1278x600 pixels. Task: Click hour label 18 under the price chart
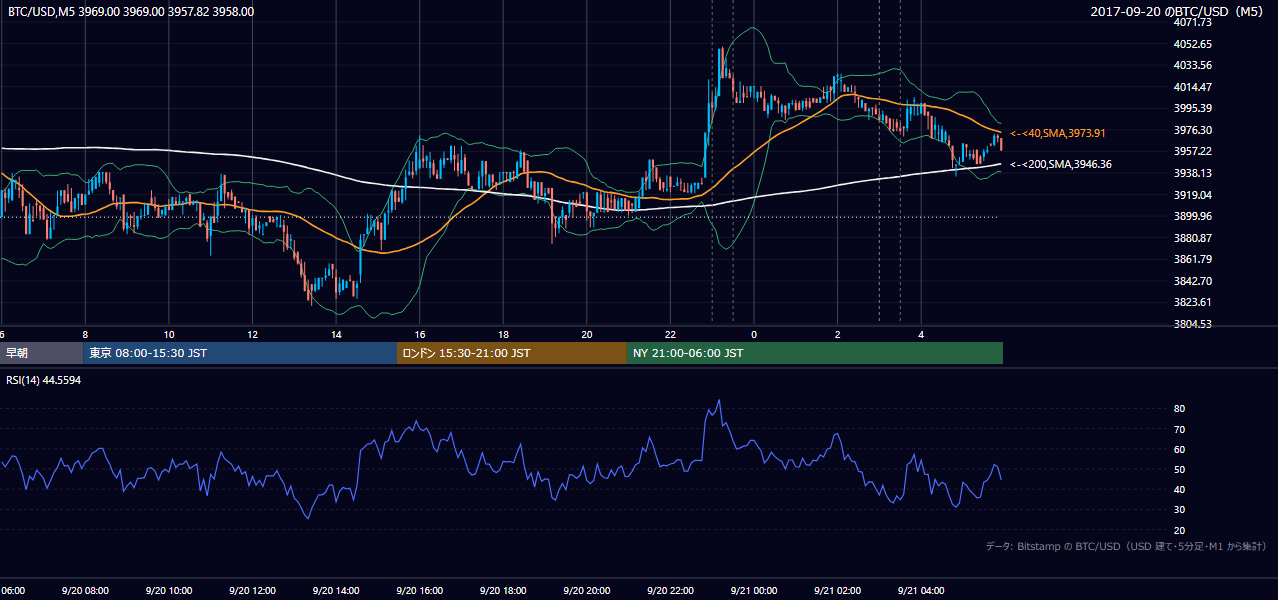[503, 334]
